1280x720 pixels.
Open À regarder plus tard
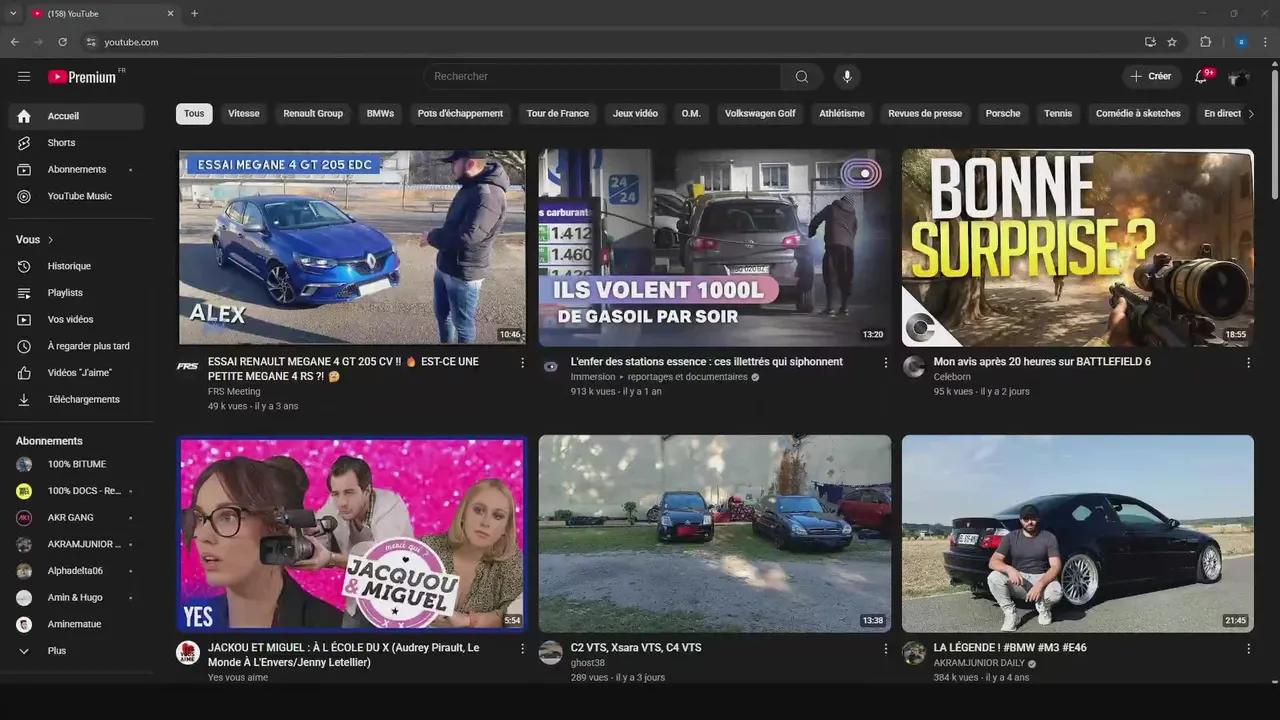(x=76, y=346)
